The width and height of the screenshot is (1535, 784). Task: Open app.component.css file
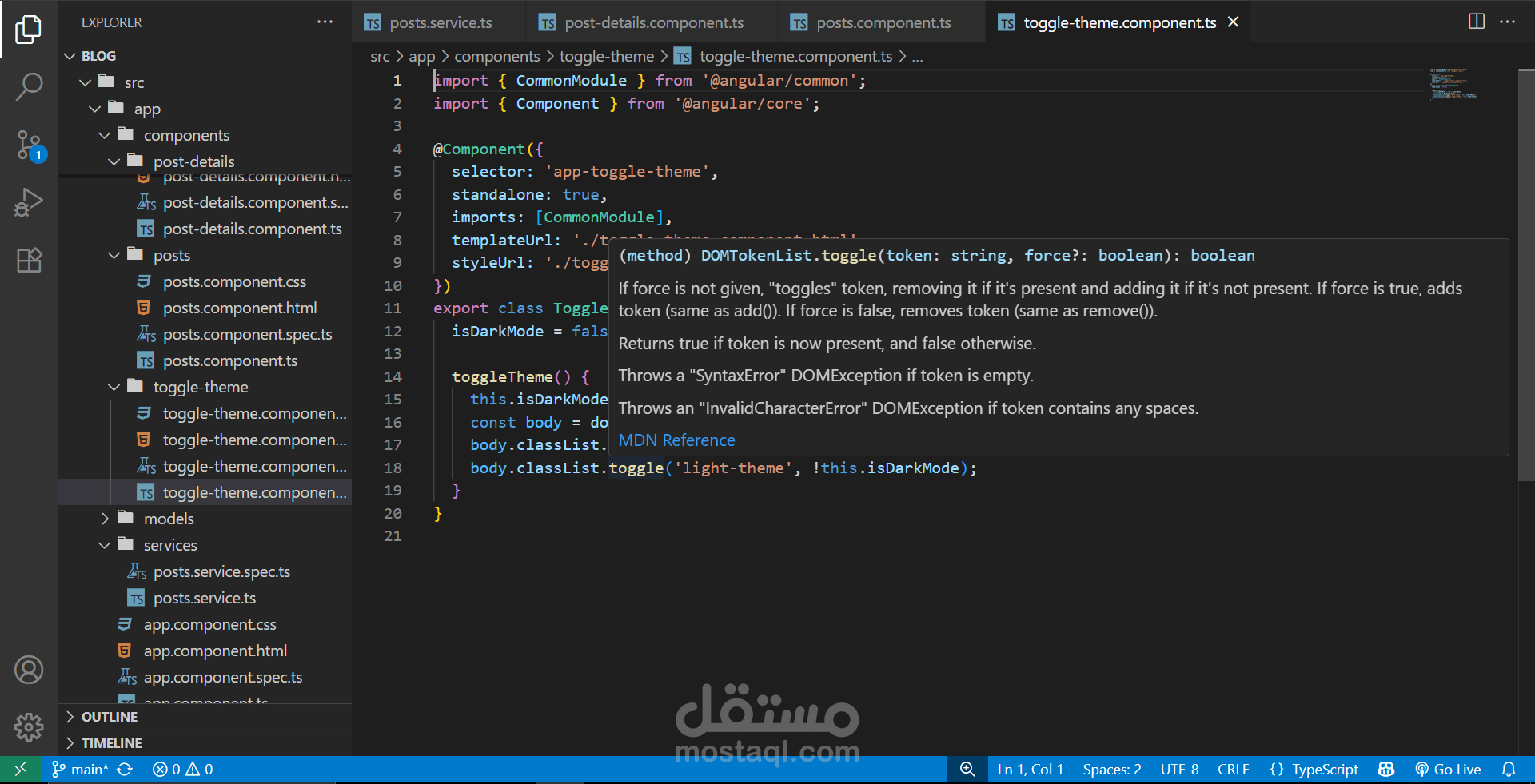pos(205,624)
